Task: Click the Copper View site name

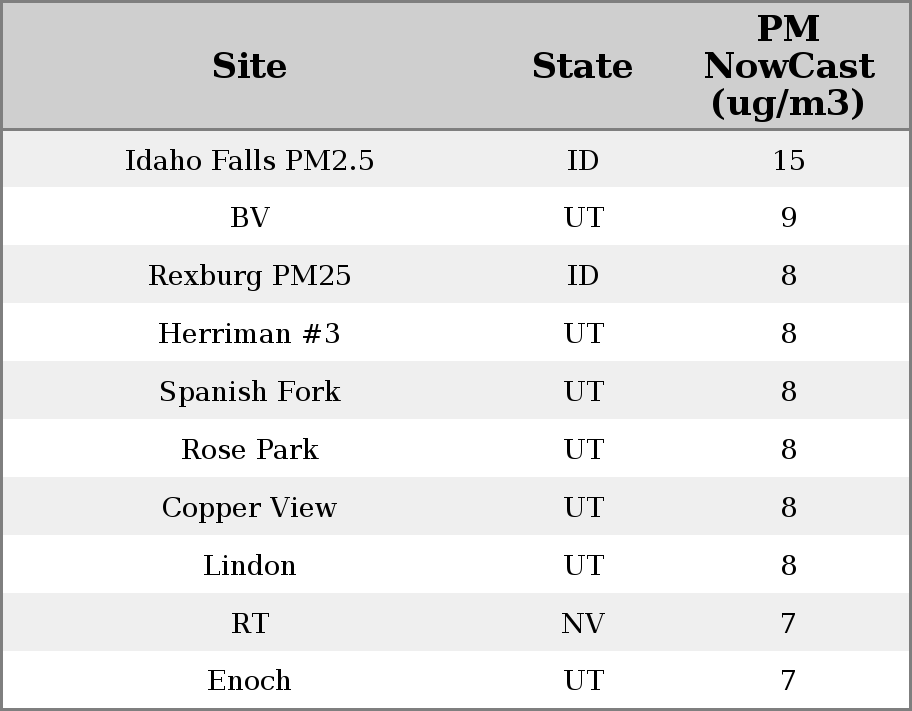Action: 249,508
